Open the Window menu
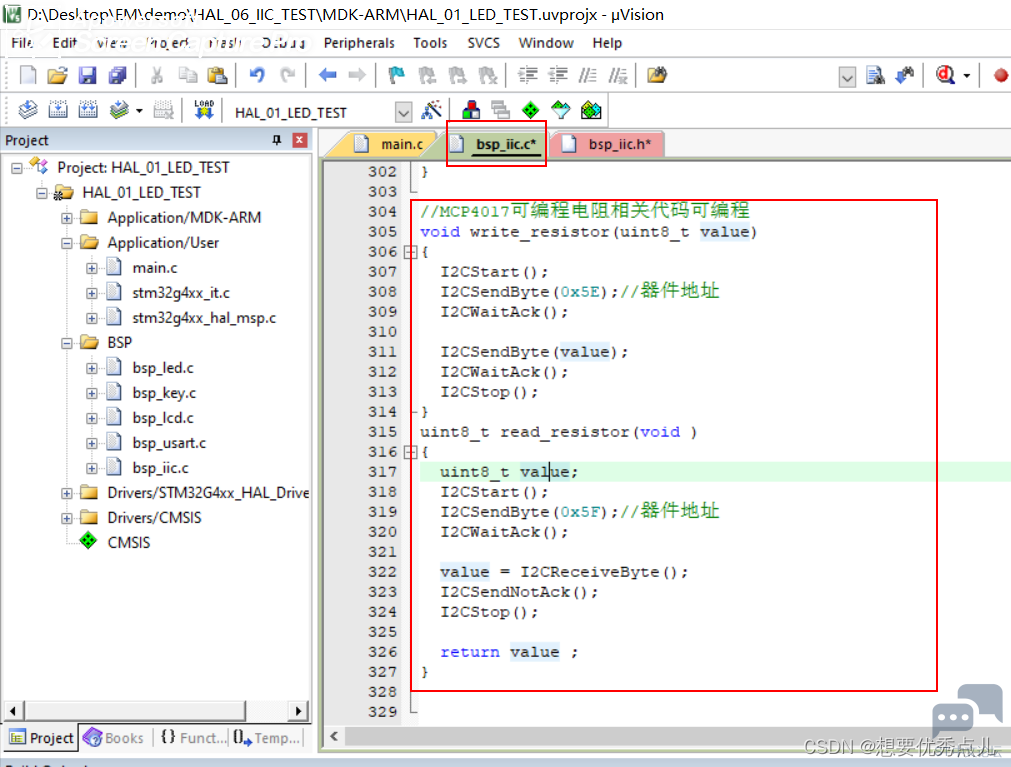This screenshot has height=767, width=1011. coord(546,43)
